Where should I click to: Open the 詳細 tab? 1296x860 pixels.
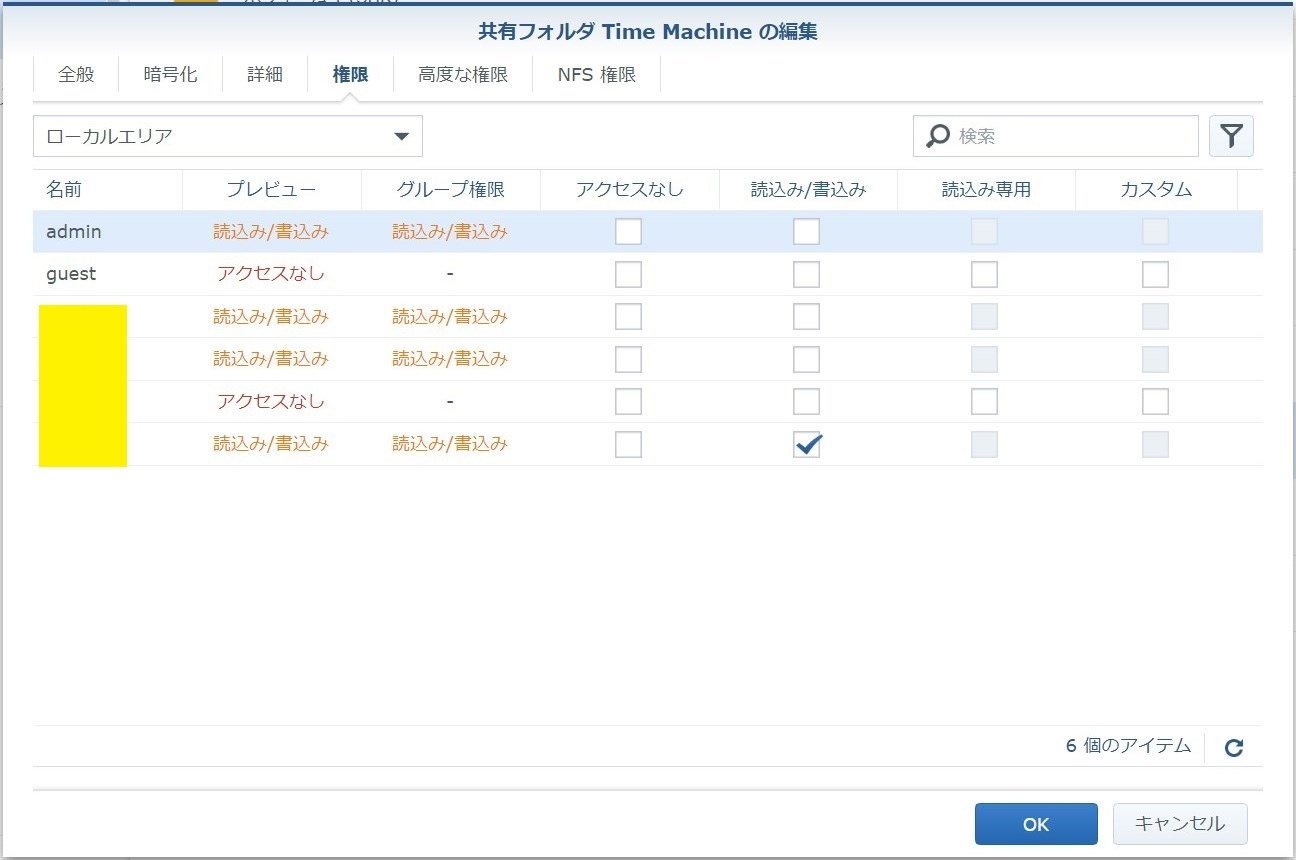click(x=265, y=75)
